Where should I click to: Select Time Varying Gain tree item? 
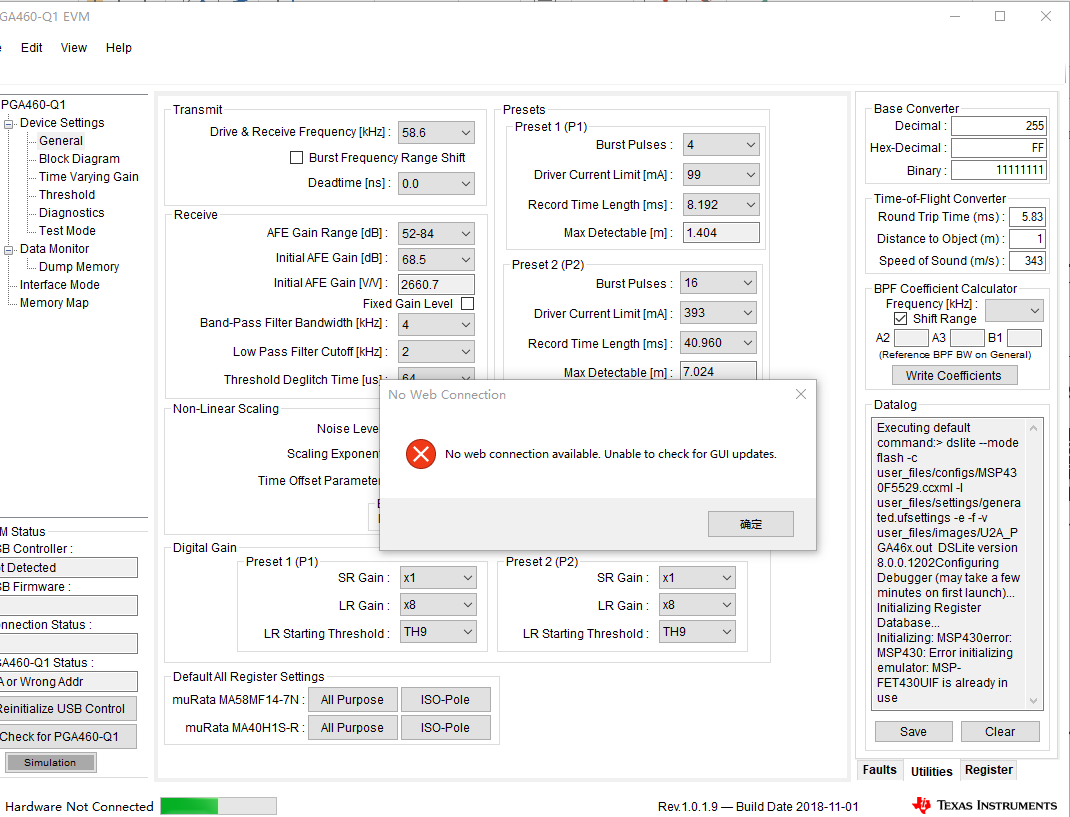tap(89, 177)
